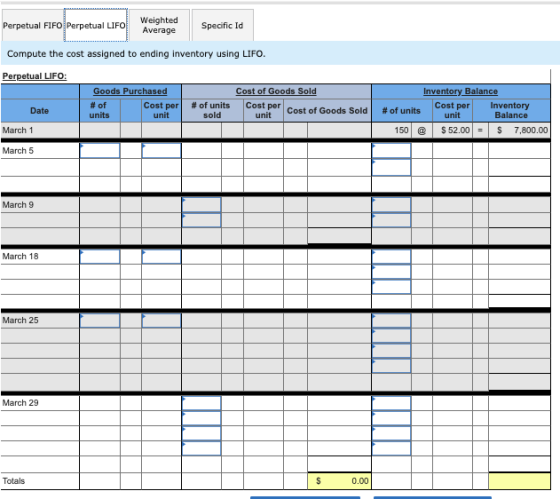560x499 pixels.
Task: Click the Totals inventory balance yellow cell
Action: tap(519, 481)
